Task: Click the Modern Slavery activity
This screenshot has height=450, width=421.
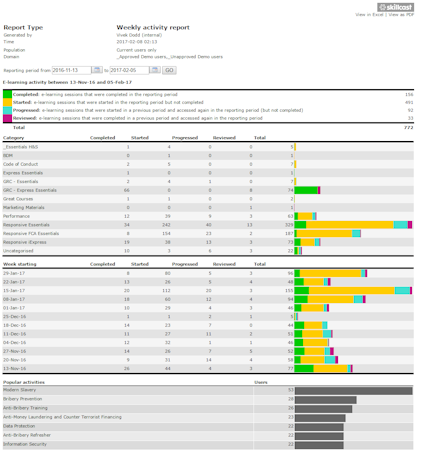Action: point(19,390)
